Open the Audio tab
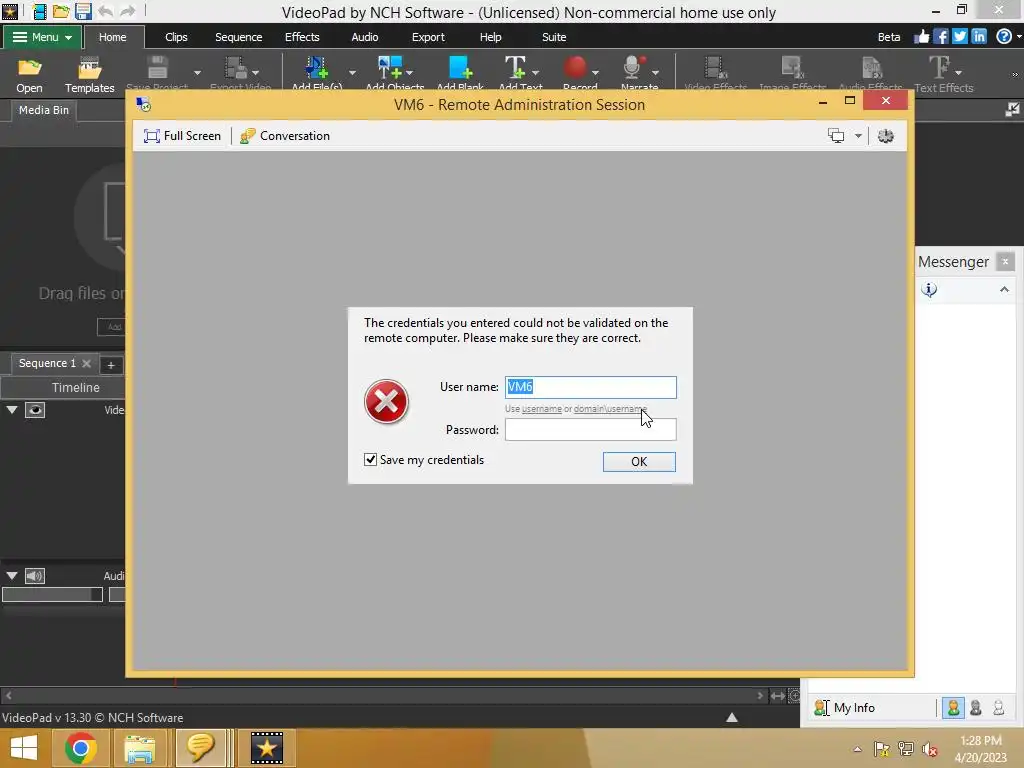 point(364,37)
